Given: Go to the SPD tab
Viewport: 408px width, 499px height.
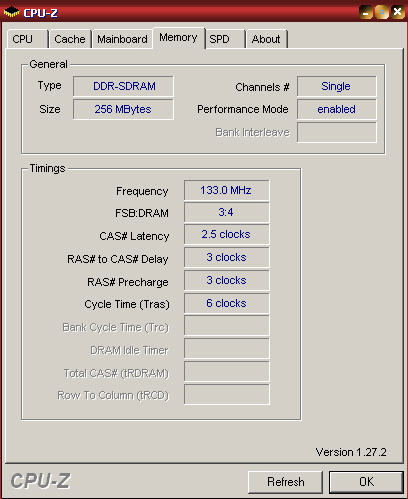Looking at the screenshot, I should [225, 39].
